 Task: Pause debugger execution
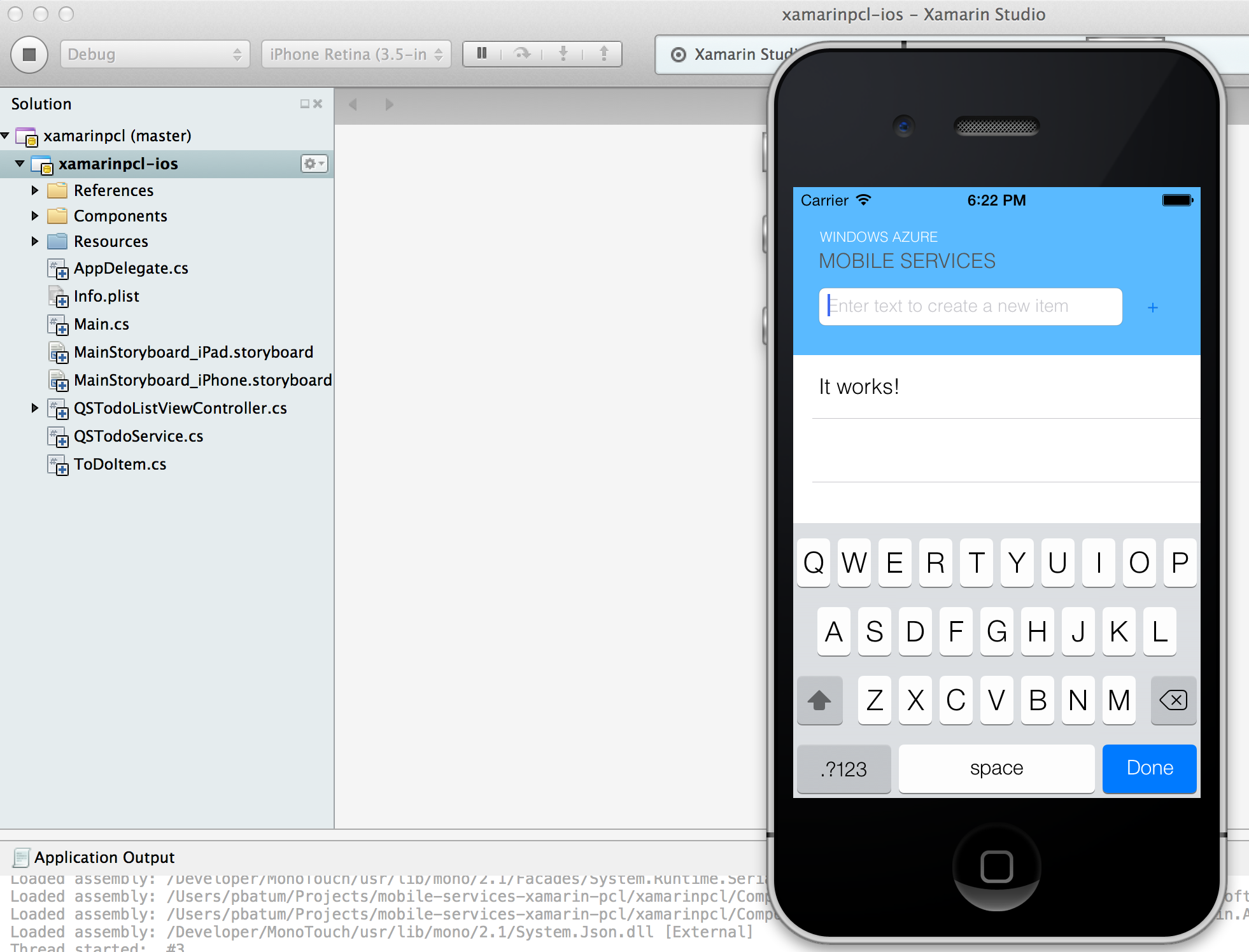coord(482,53)
